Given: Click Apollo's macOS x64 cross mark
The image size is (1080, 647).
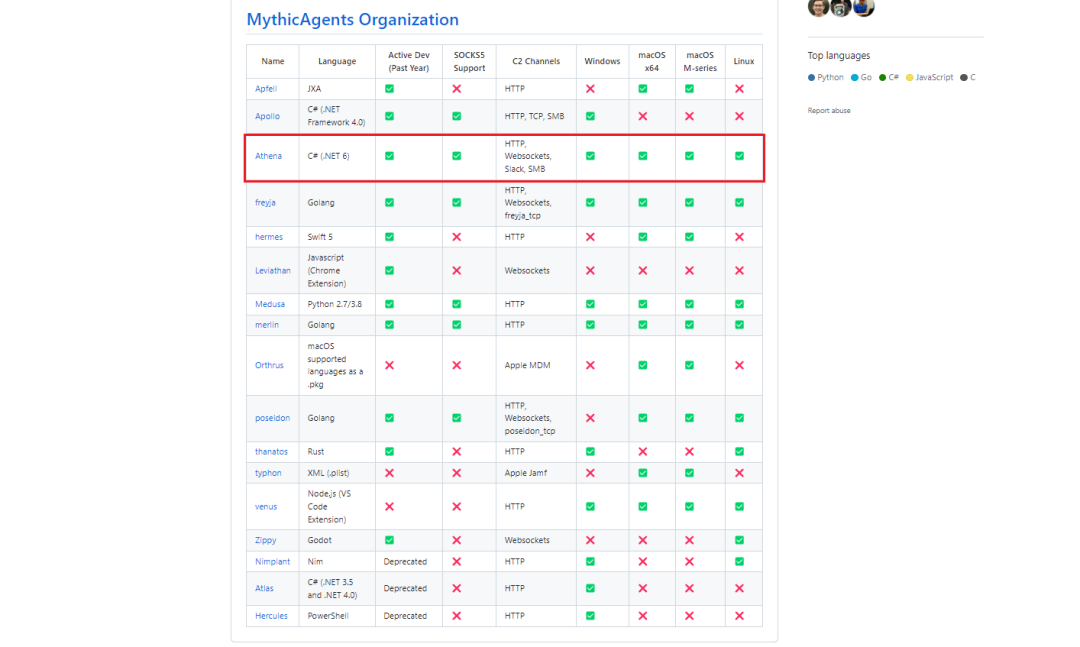Looking at the screenshot, I should pos(643,116).
